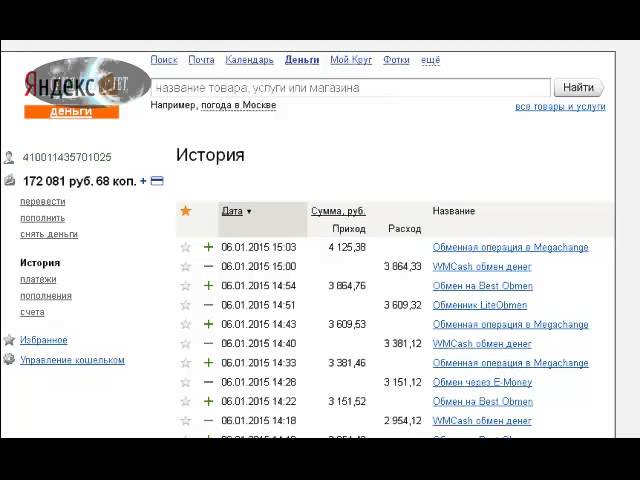Viewport: 640px width, 480px height.
Task: Click green plus icon of 14:22 row
Action: (209, 401)
